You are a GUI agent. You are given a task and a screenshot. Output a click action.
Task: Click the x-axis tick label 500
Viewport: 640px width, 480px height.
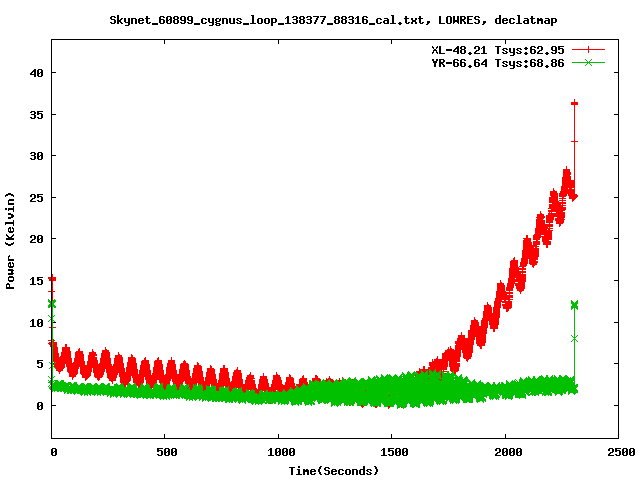click(167, 452)
